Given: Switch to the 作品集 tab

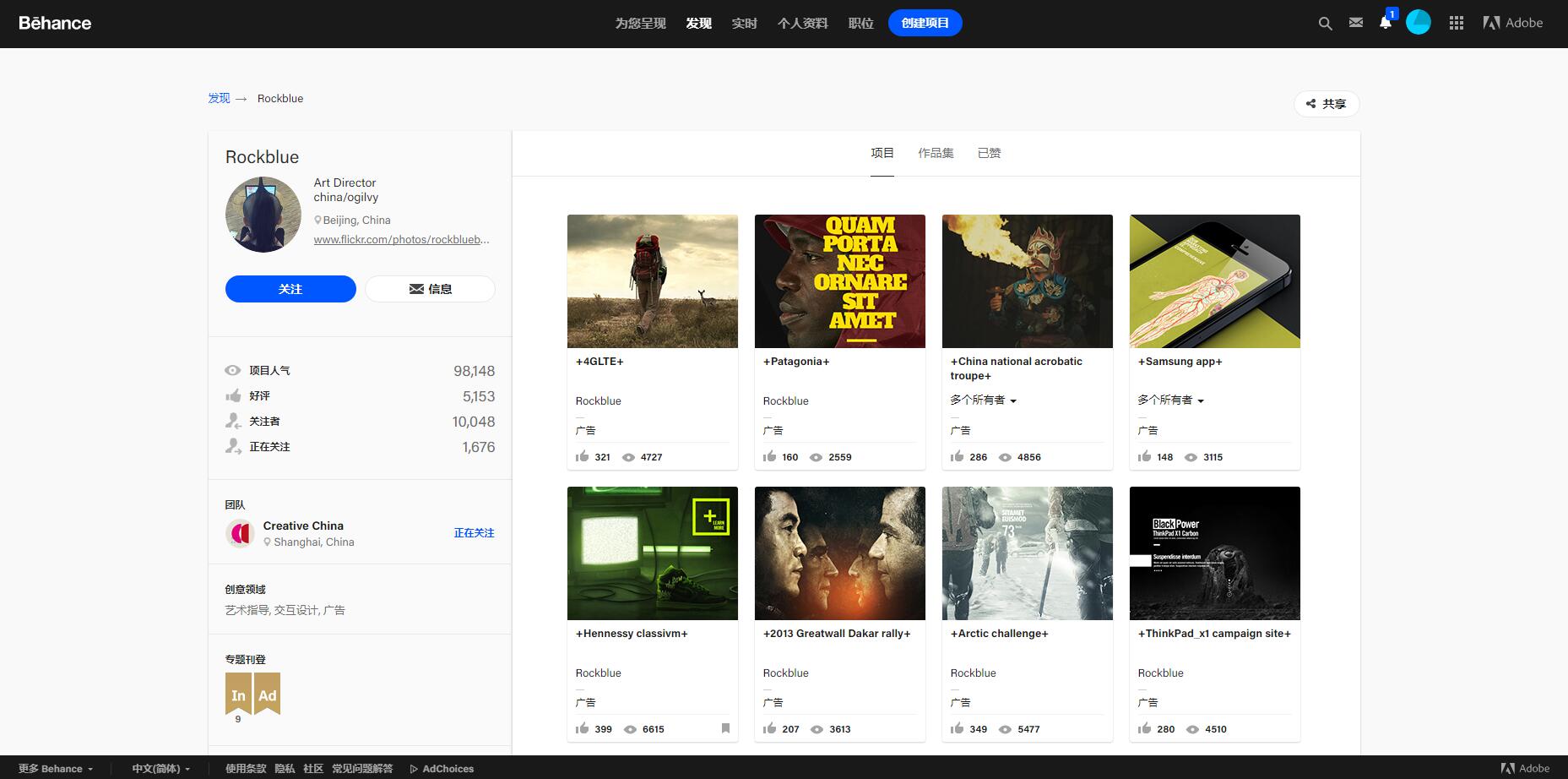Looking at the screenshot, I should click(x=936, y=153).
